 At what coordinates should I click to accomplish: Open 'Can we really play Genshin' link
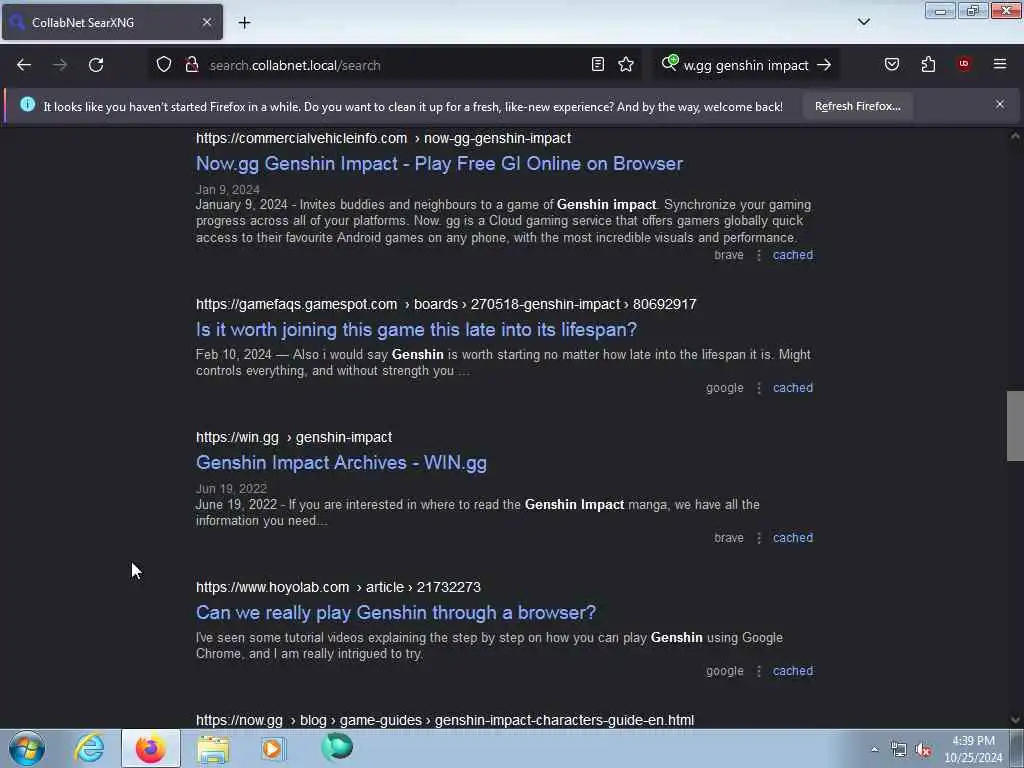click(396, 613)
